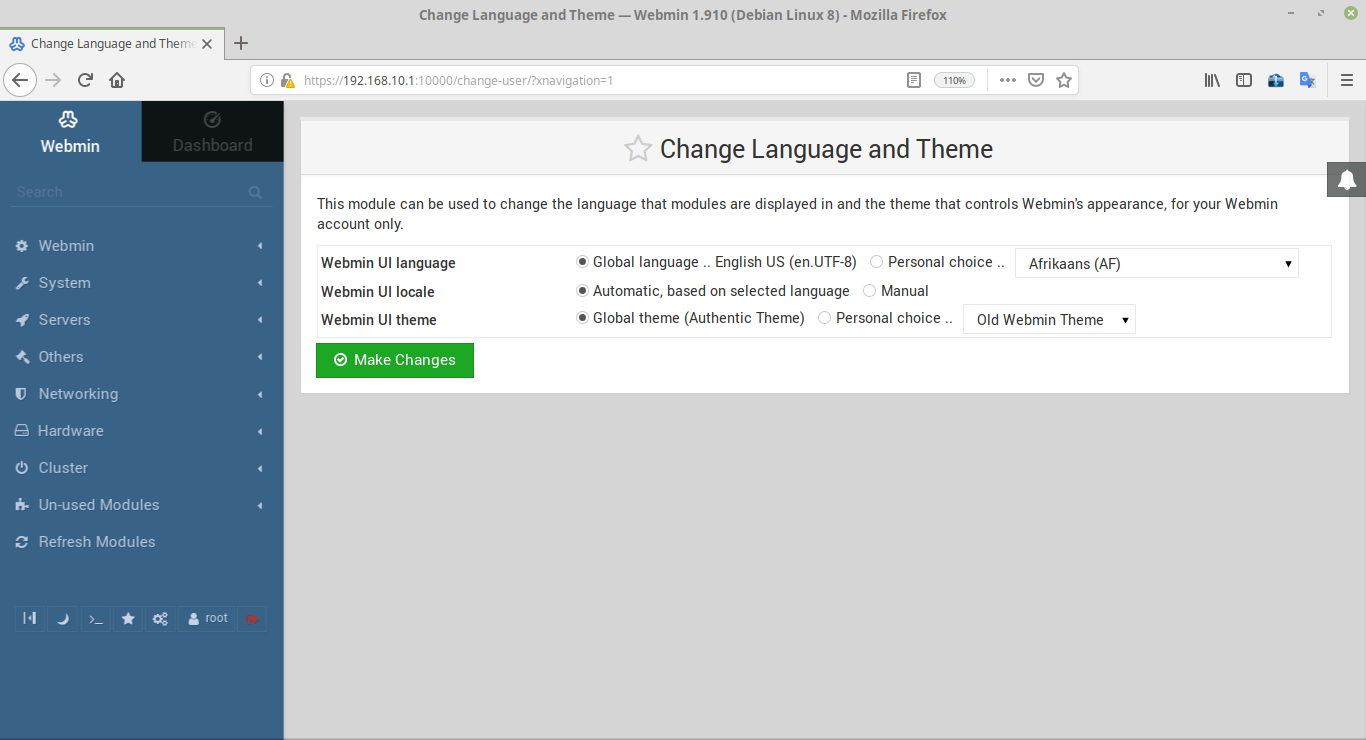Expand the Cluster sidebar category
The image size is (1366, 740).
tap(142, 468)
